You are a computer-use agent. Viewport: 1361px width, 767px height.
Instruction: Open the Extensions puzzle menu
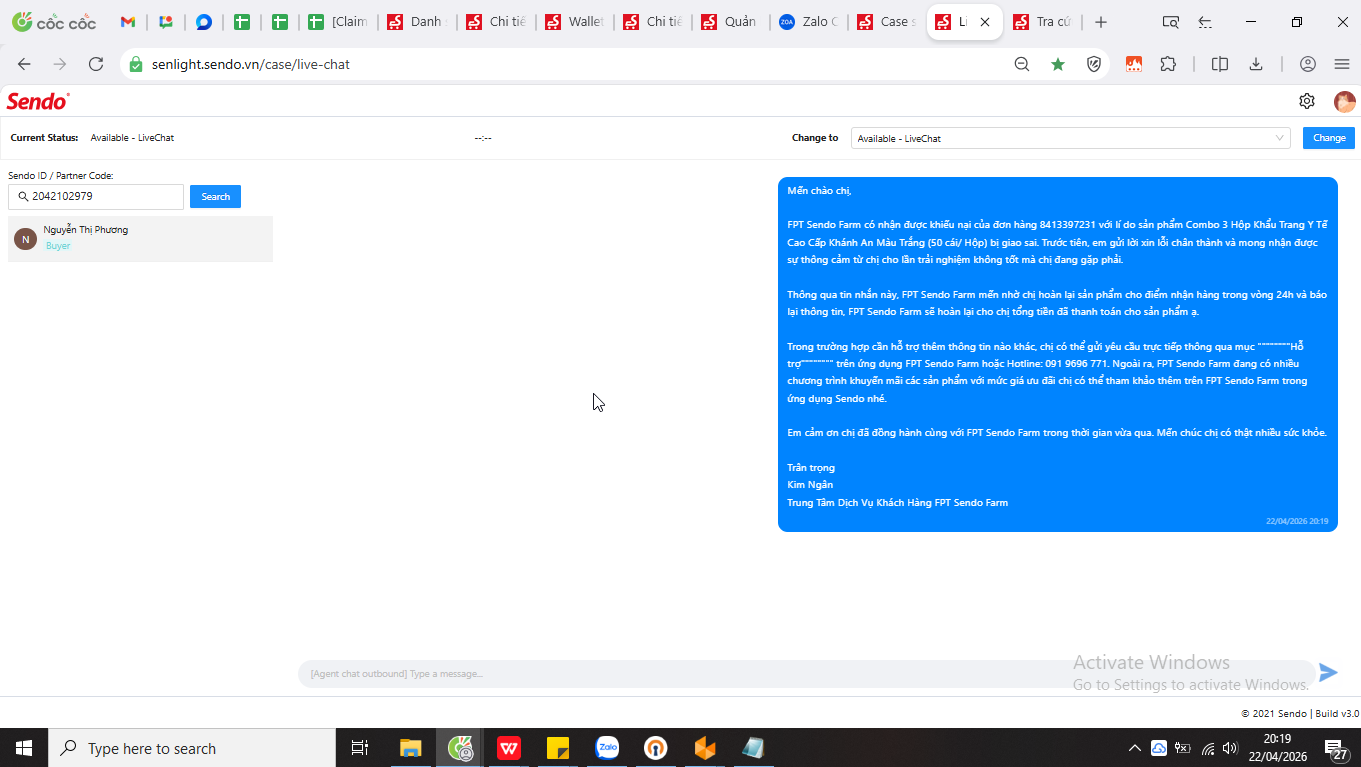[1168, 64]
